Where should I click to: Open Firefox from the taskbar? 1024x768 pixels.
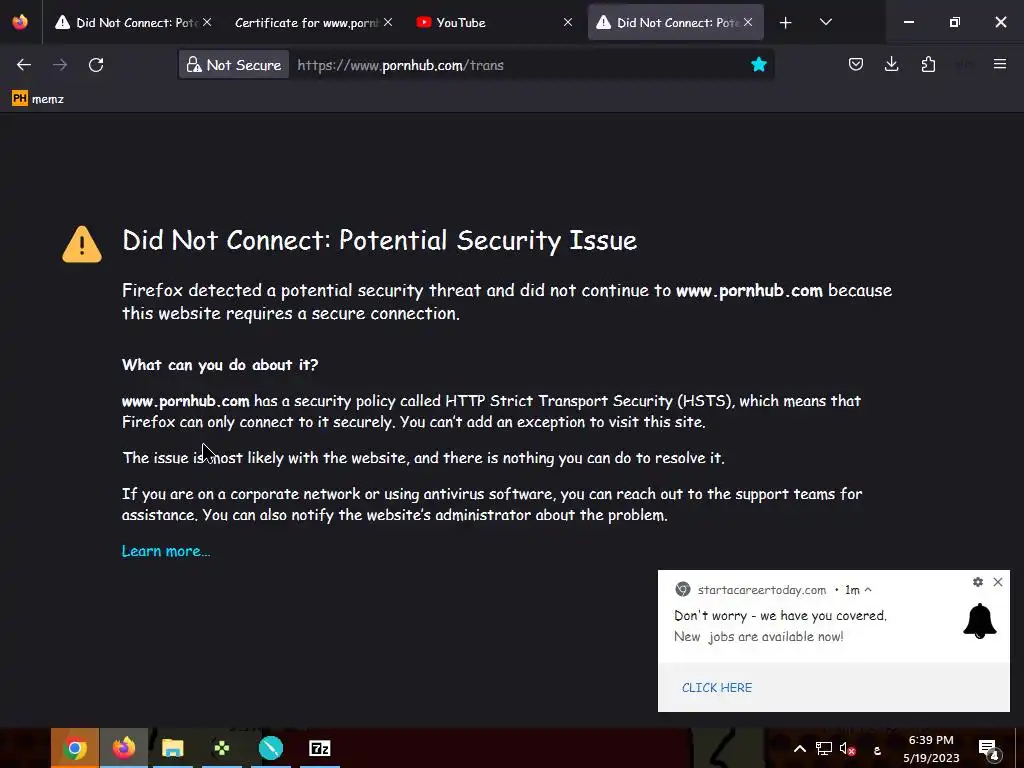click(x=124, y=748)
